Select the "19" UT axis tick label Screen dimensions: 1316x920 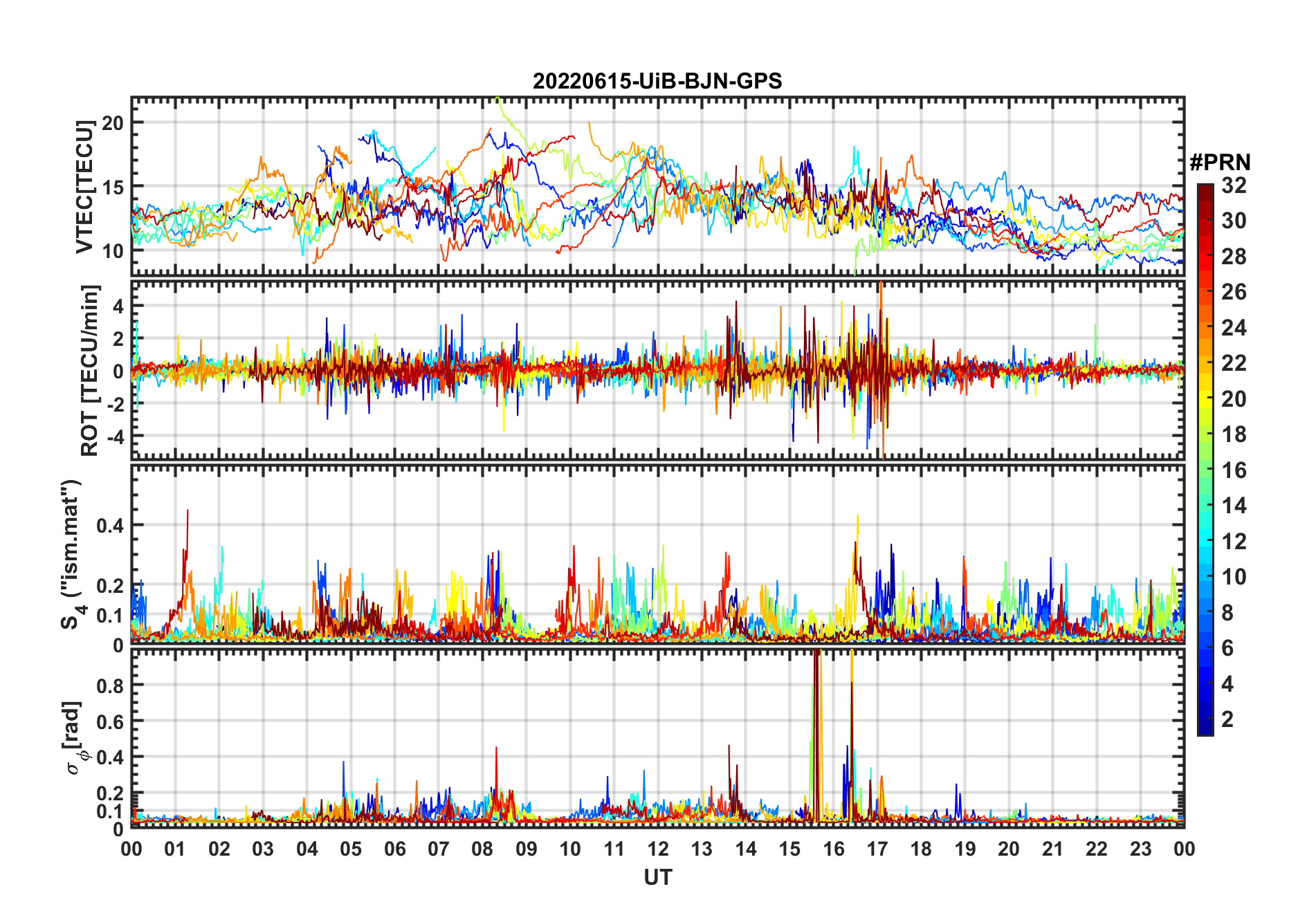(965, 849)
